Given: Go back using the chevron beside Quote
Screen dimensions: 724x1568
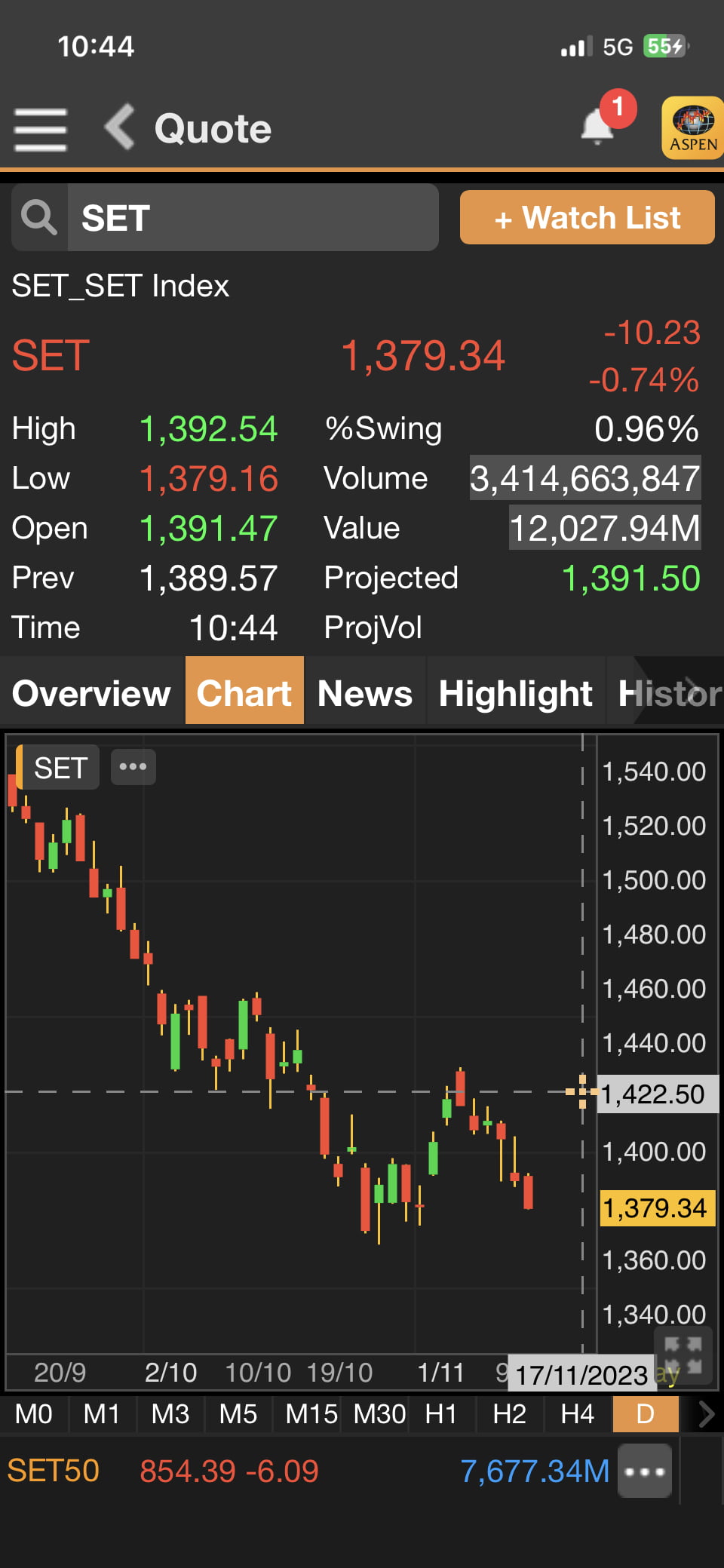Looking at the screenshot, I should (x=119, y=127).
